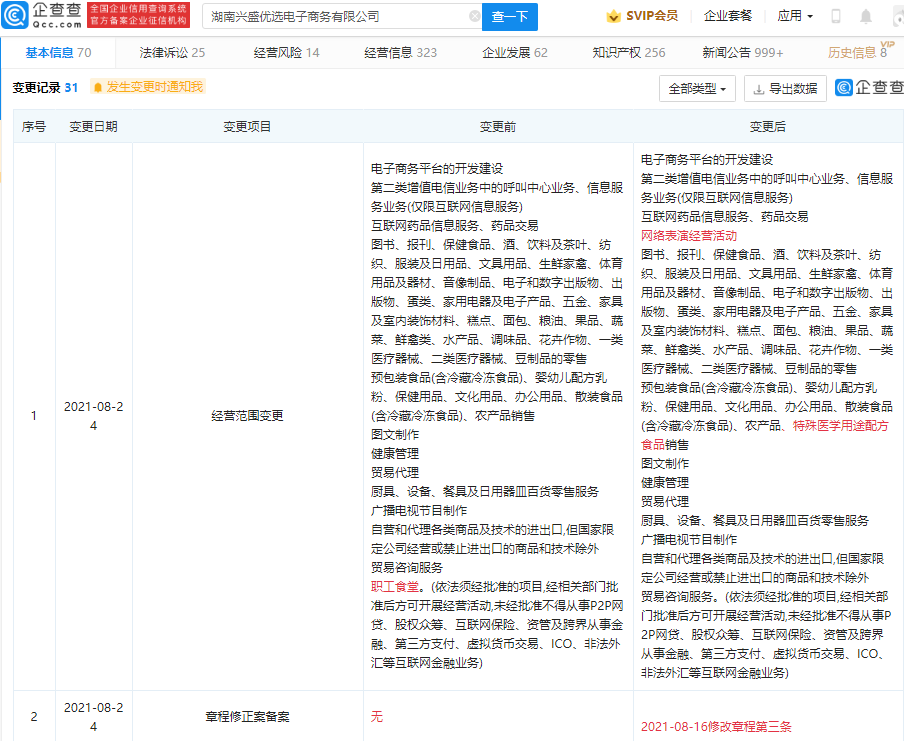Click the 序号 column header
Image resolution: width=904 pixels, height=741 pixels.
(x=34, y=126)
